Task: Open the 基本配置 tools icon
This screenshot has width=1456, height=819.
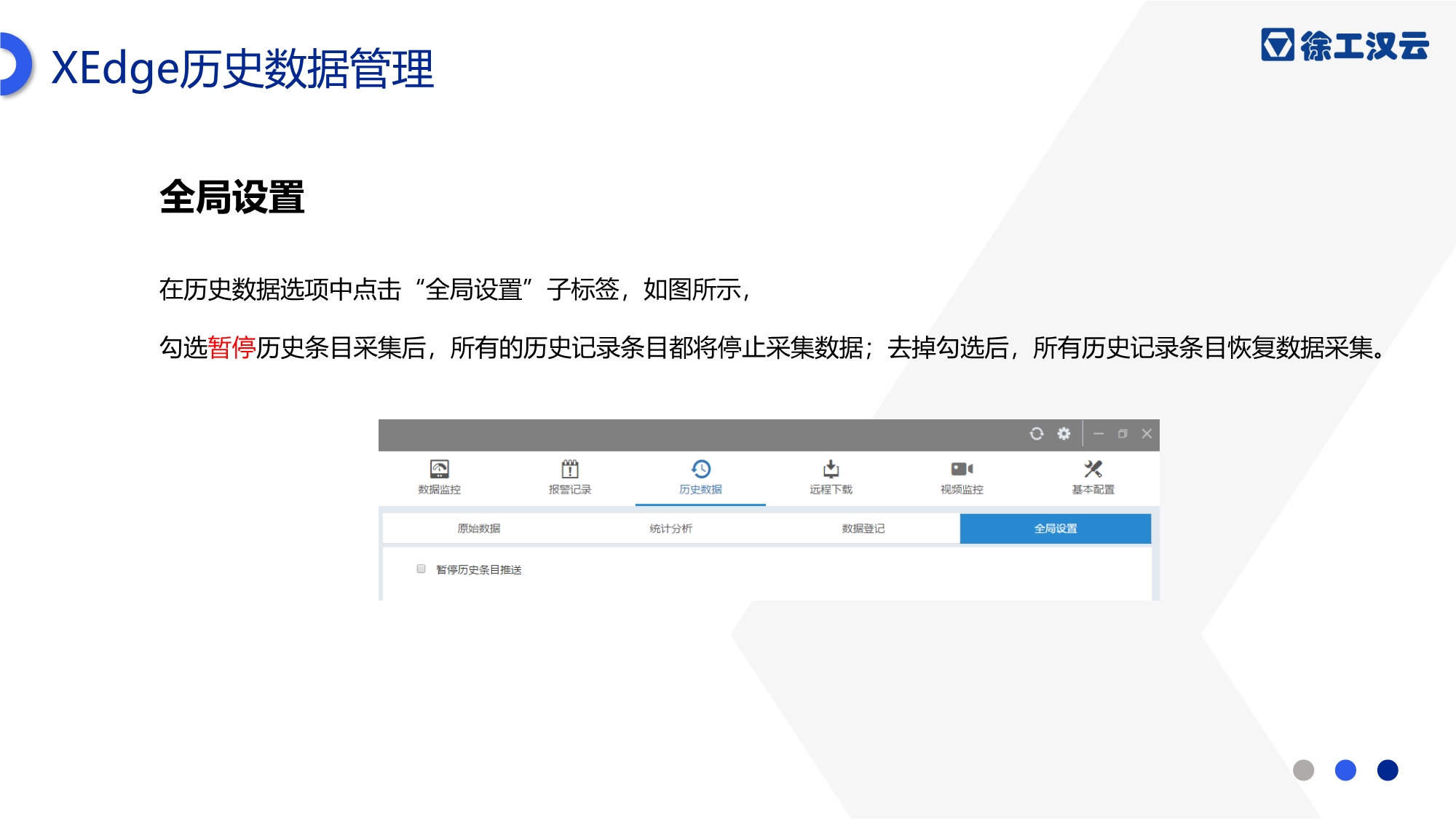Action: (1093, 469)
